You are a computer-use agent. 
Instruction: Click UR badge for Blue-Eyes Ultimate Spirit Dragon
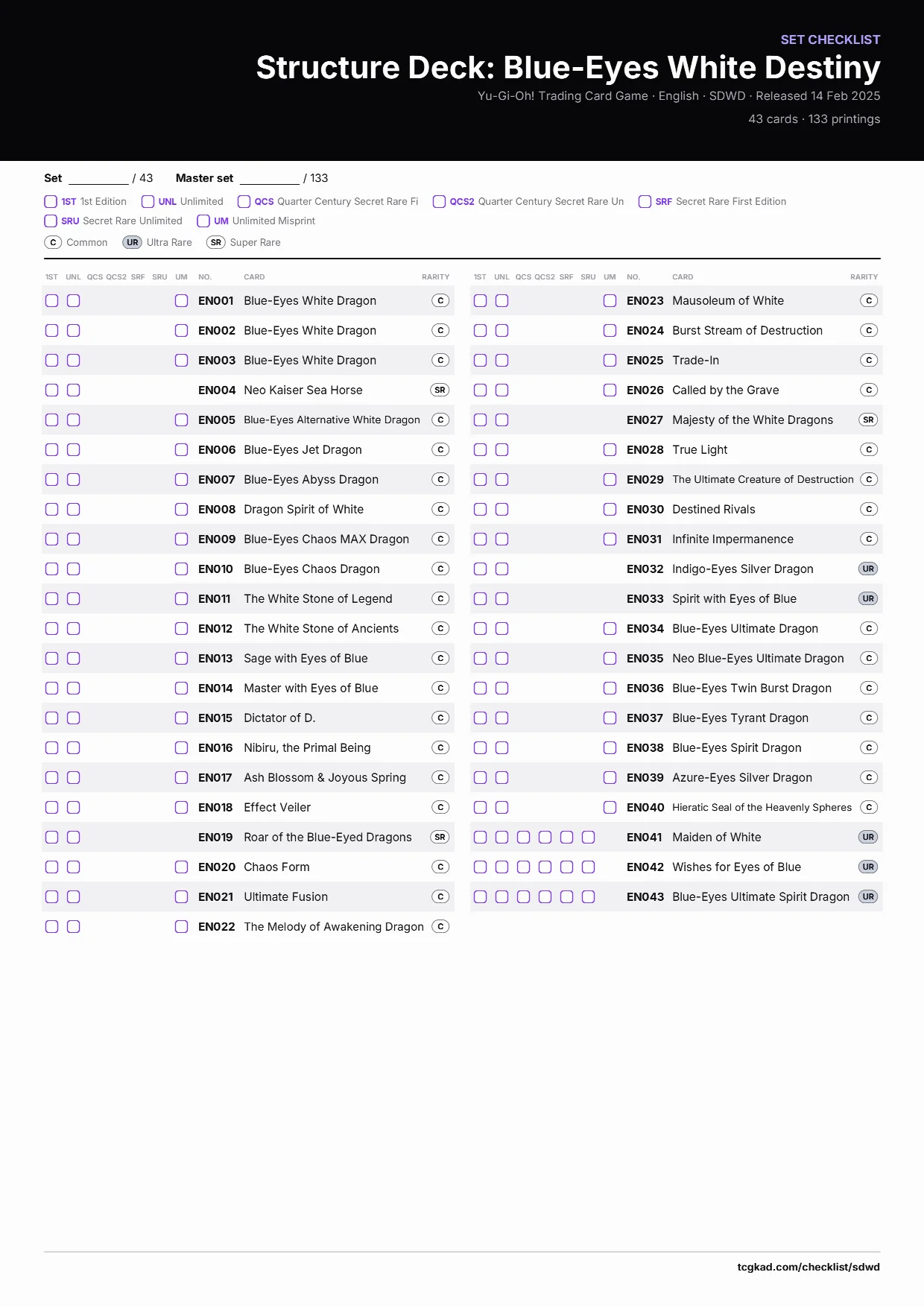[868, 896]
